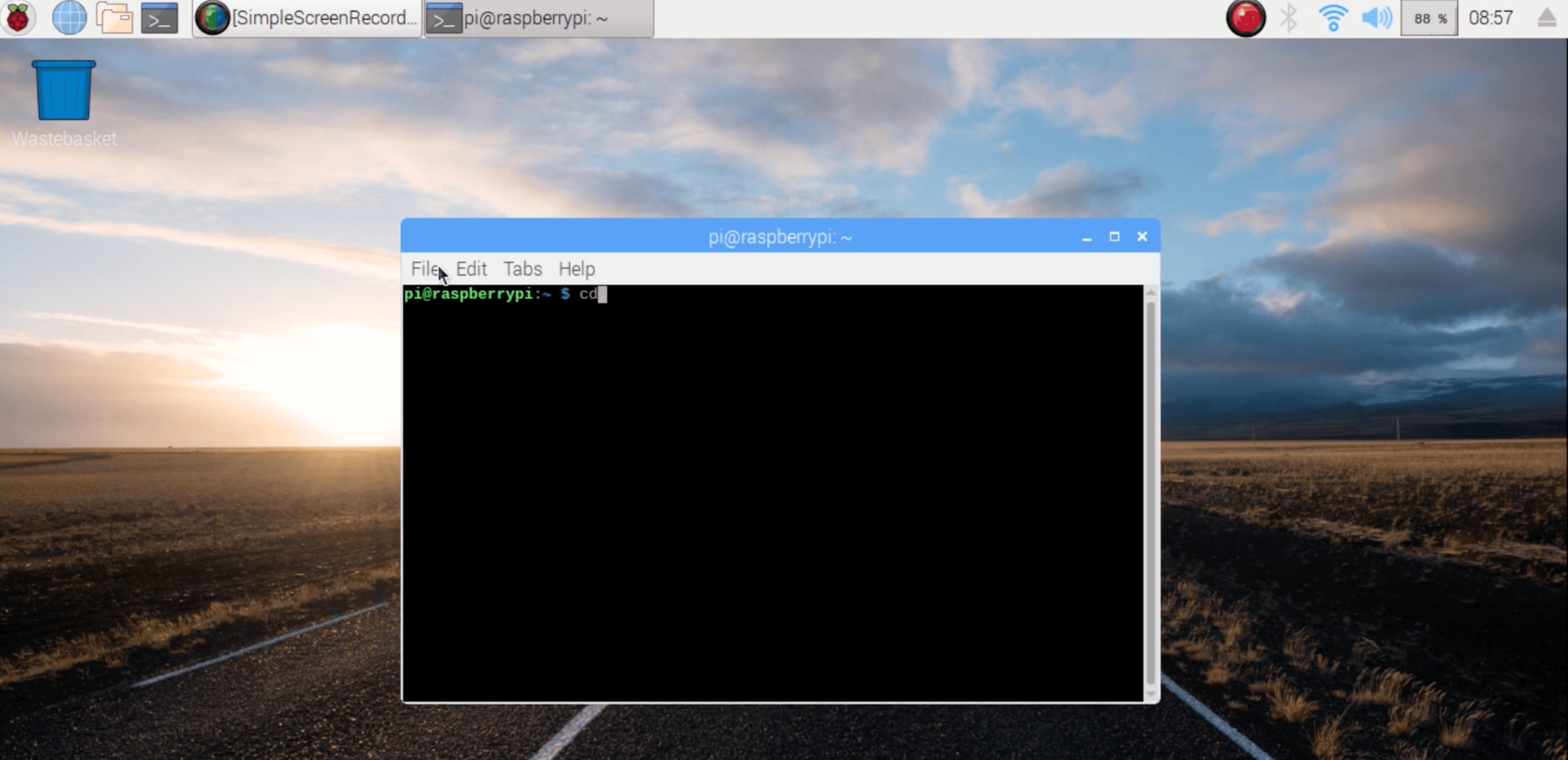Open the terminal Edit menu
Screen dimensions: 1568x760
[x=471, y=268]
